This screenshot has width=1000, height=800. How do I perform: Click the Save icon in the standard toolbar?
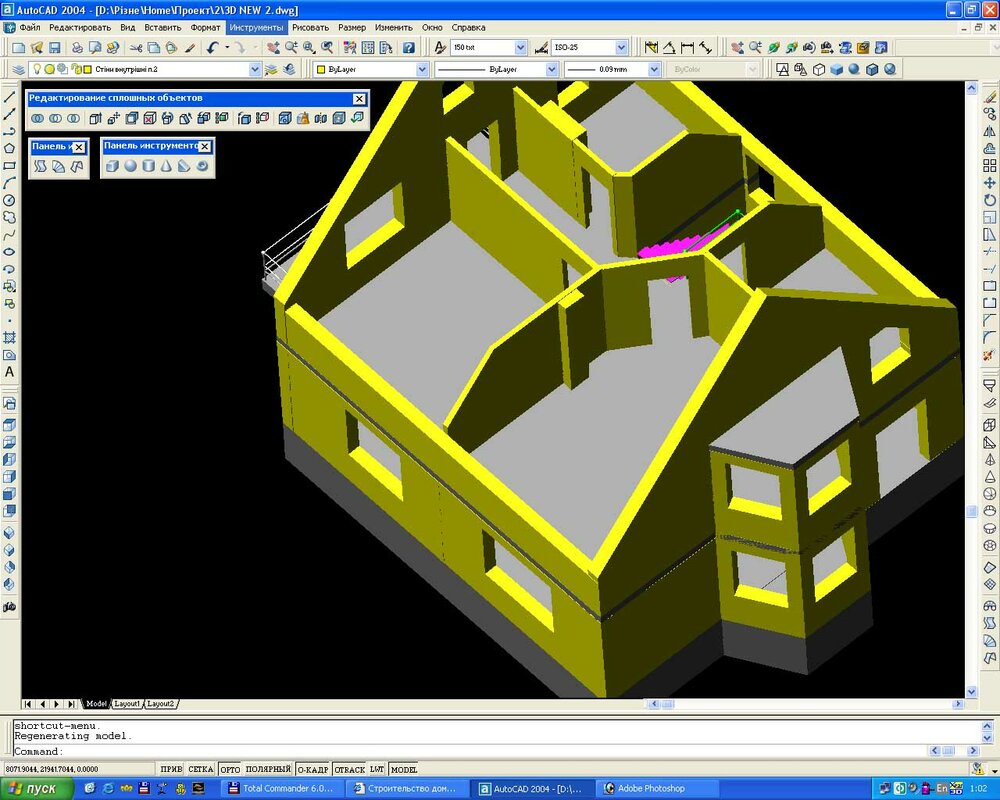tap(54, 47)
